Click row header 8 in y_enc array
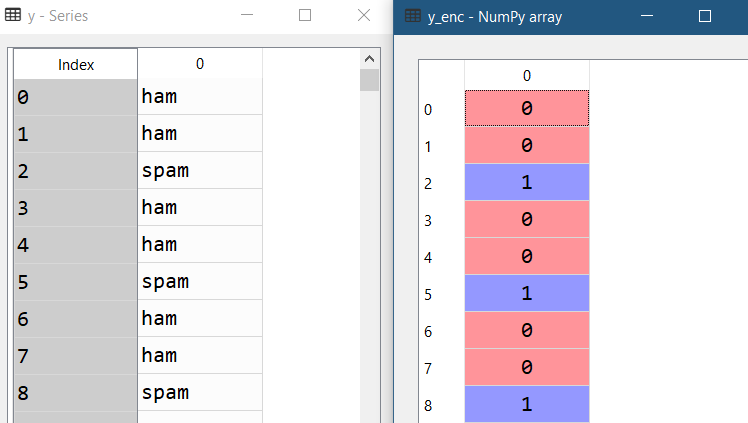Image resolution: width=748 pixels, height=423 pixels. click(x=442, y=405)
